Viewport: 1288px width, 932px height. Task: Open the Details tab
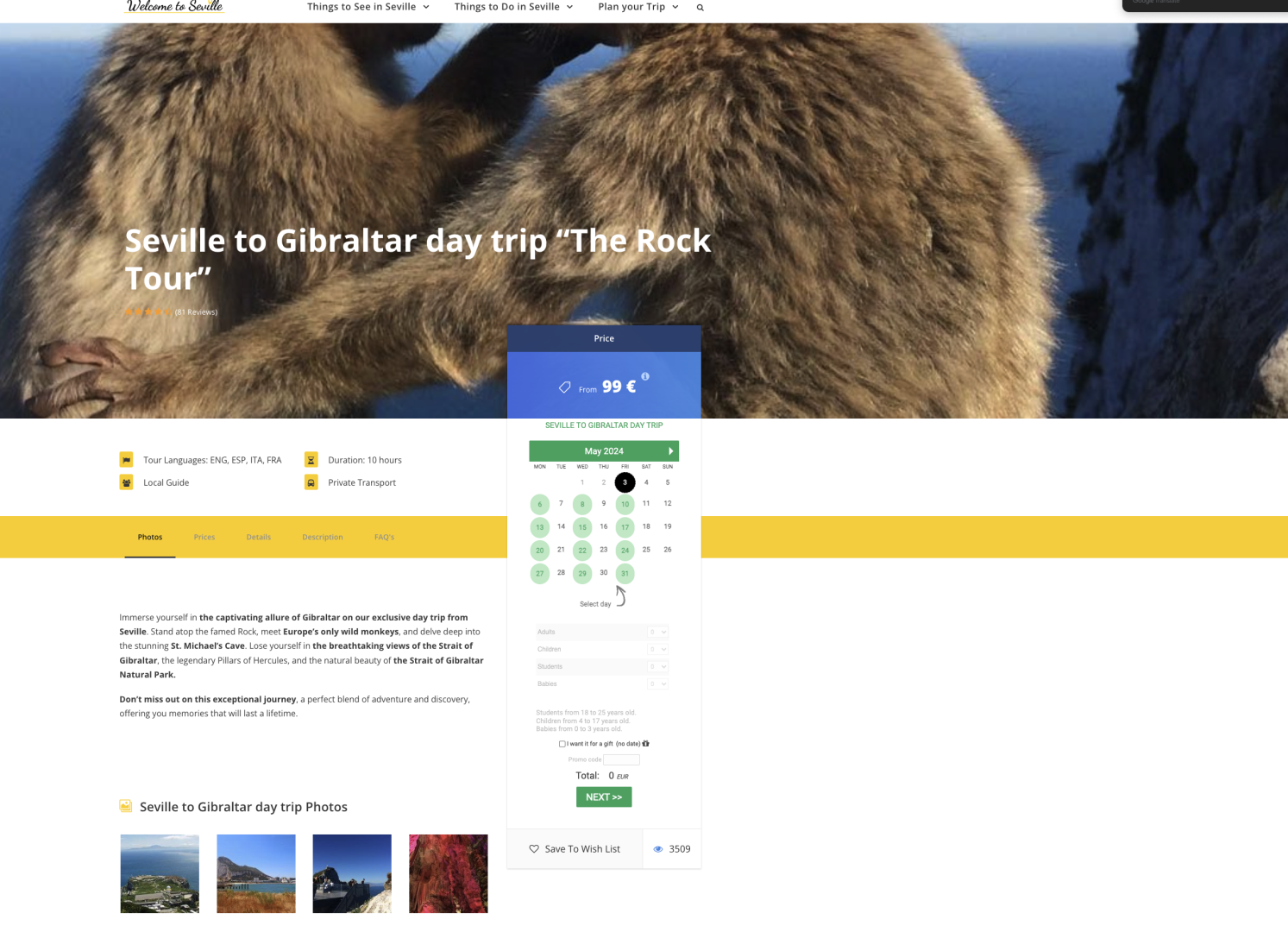point(259,537)
